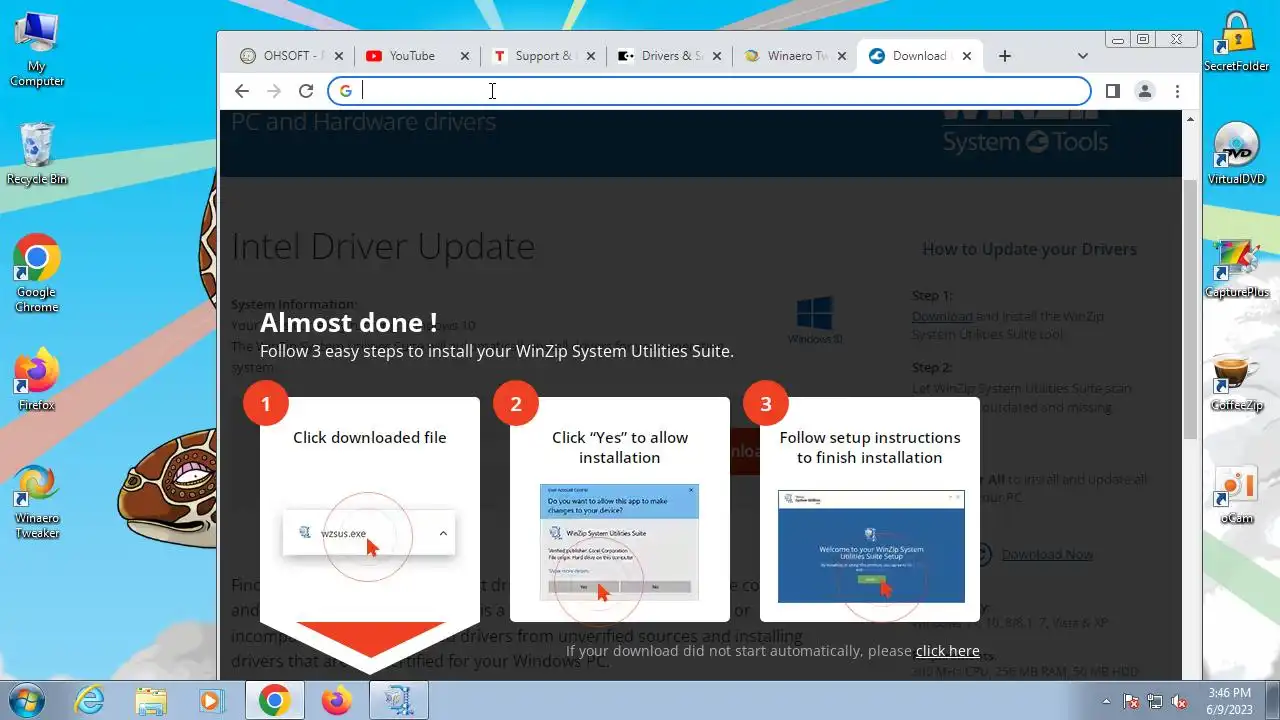Screen dimensions: 1280x720
Task: Close the OHSOFT tab
Action: (339, 56)
